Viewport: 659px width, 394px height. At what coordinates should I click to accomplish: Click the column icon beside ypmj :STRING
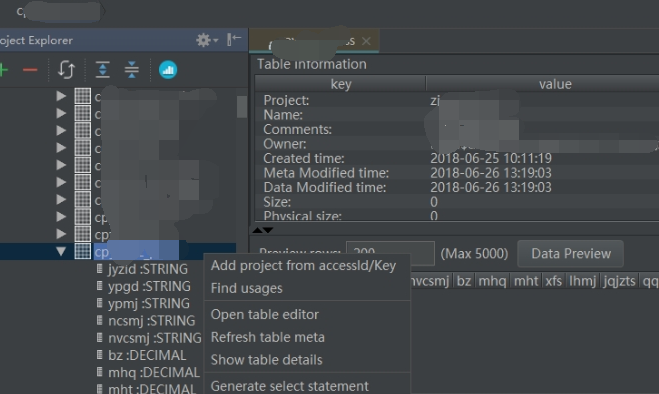[100, 303]
